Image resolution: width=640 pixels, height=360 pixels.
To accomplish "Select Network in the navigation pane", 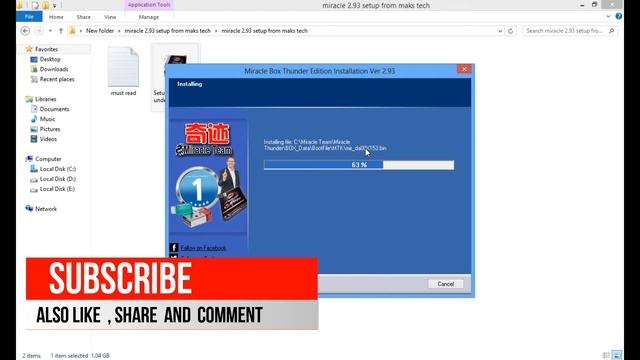I will coord(46,209).
